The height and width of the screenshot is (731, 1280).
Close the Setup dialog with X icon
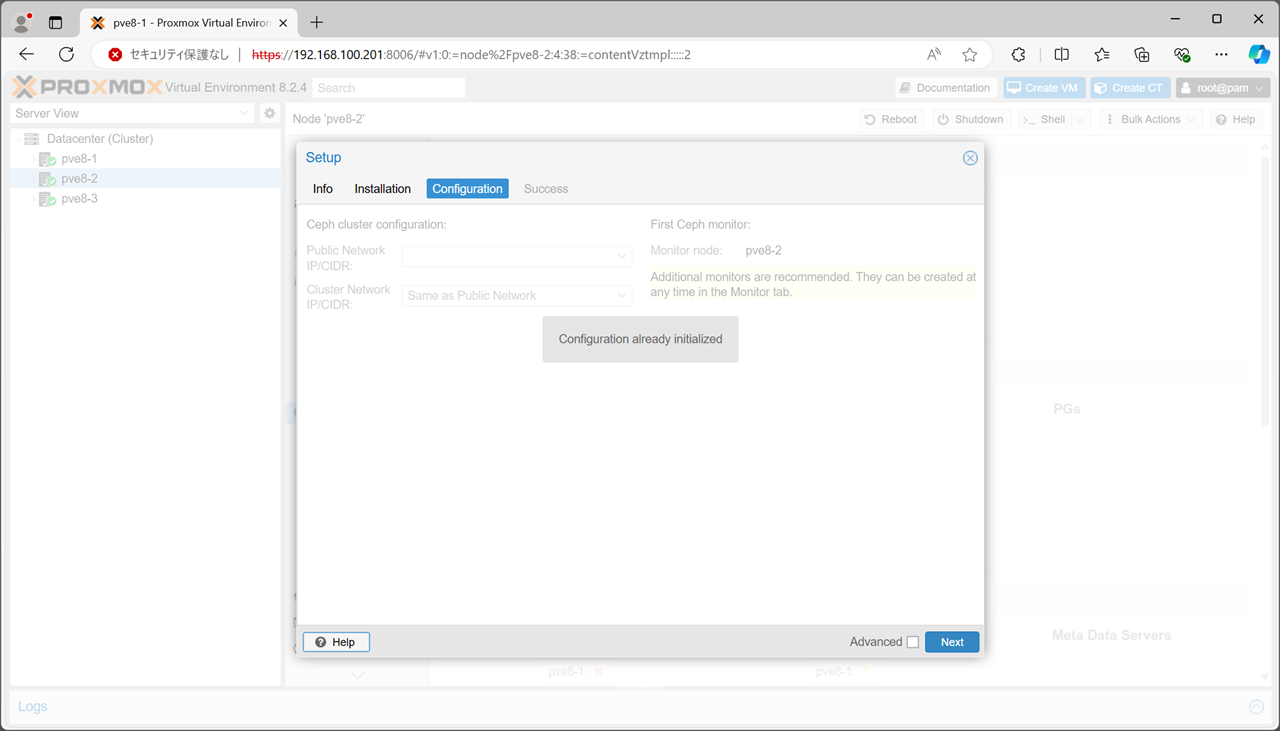coord(969,158)
